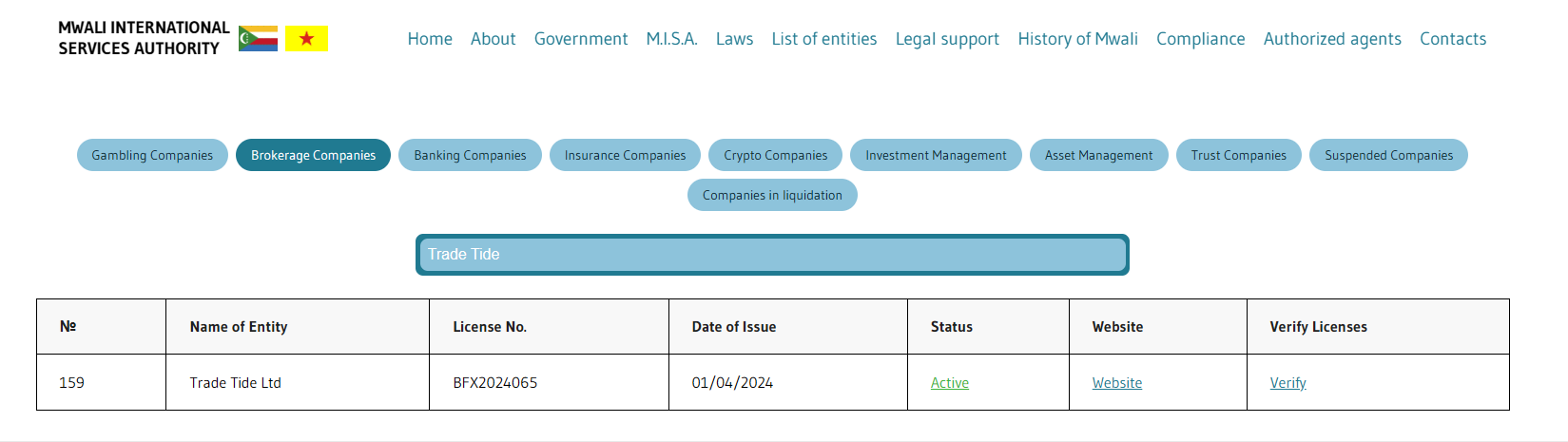The height and width of the screenshot is (442, 1568).
Task: Click the Trade Tide search field
Action: pyautogui.click(x=771, y=255)
